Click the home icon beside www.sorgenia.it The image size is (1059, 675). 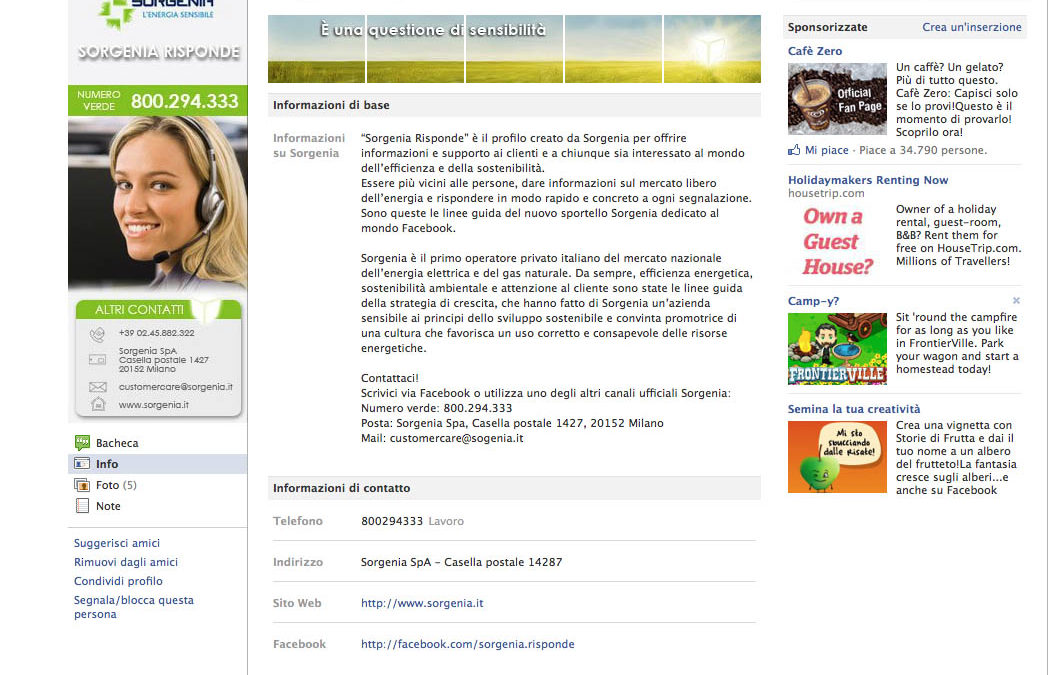tap(98, 405)
